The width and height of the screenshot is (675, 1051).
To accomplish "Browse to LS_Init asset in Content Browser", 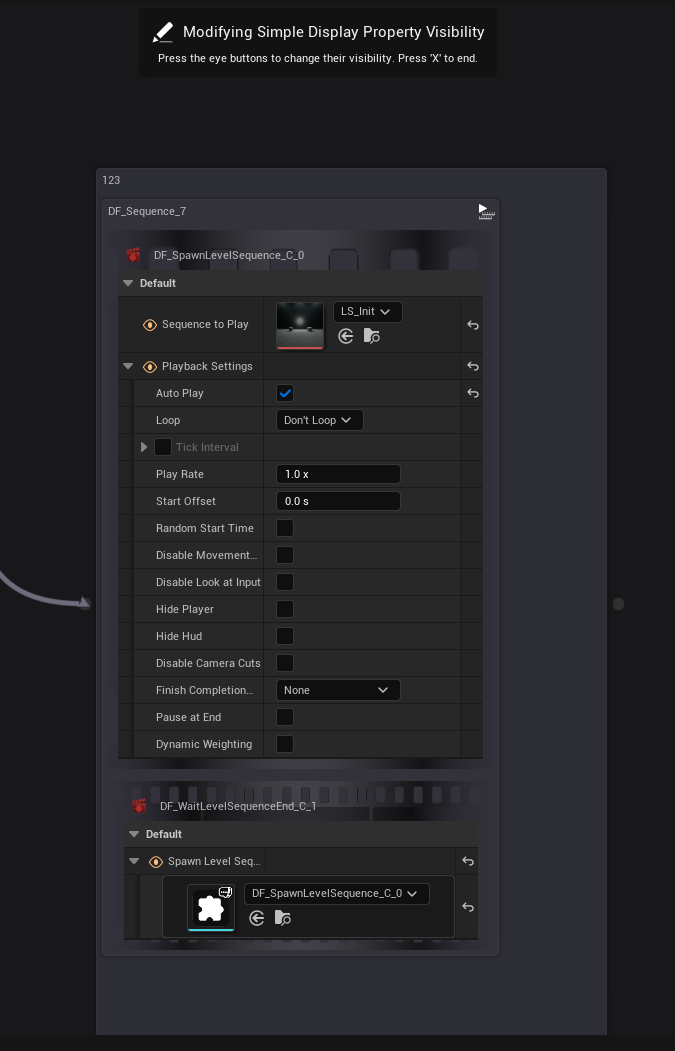I will click(371, 337).
